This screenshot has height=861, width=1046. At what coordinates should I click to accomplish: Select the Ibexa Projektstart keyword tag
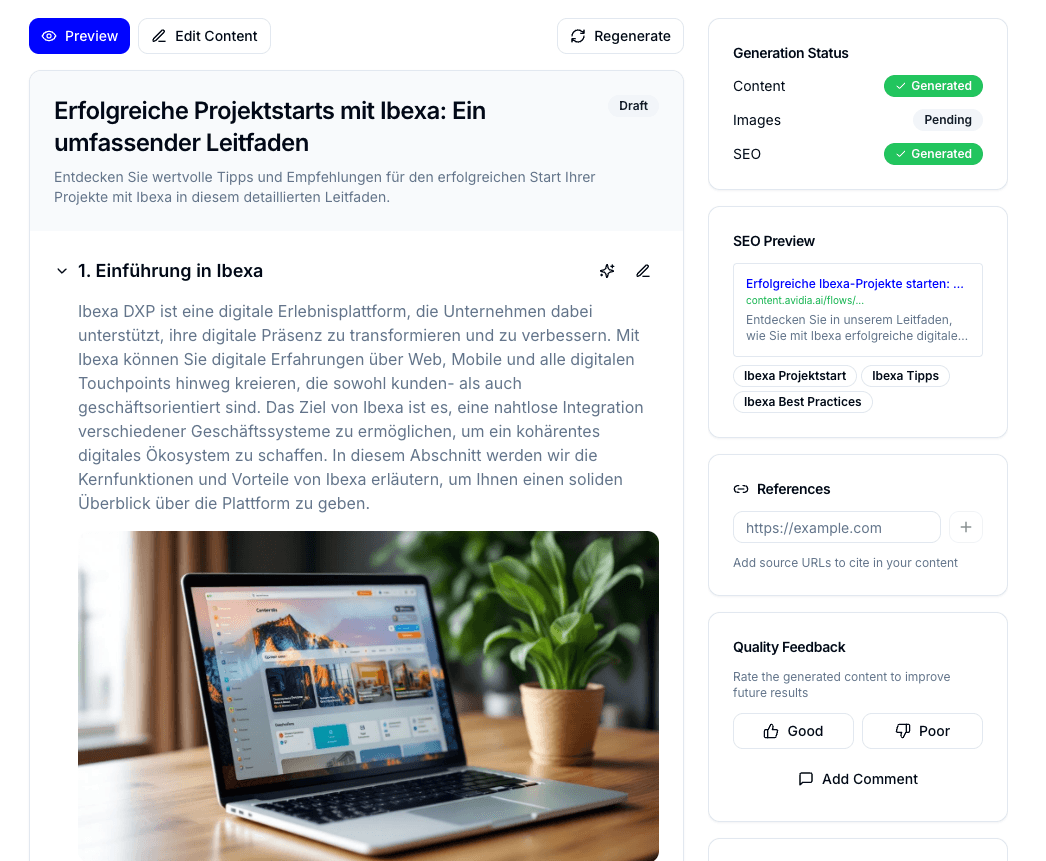pyautogui.click(x=795, y=375)
